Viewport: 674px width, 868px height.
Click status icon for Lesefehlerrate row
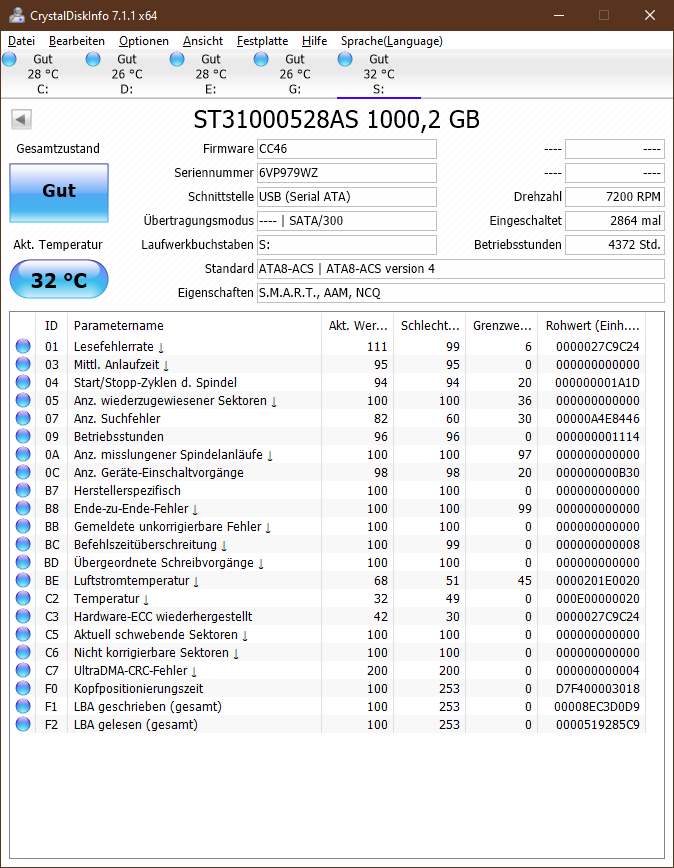23,346
